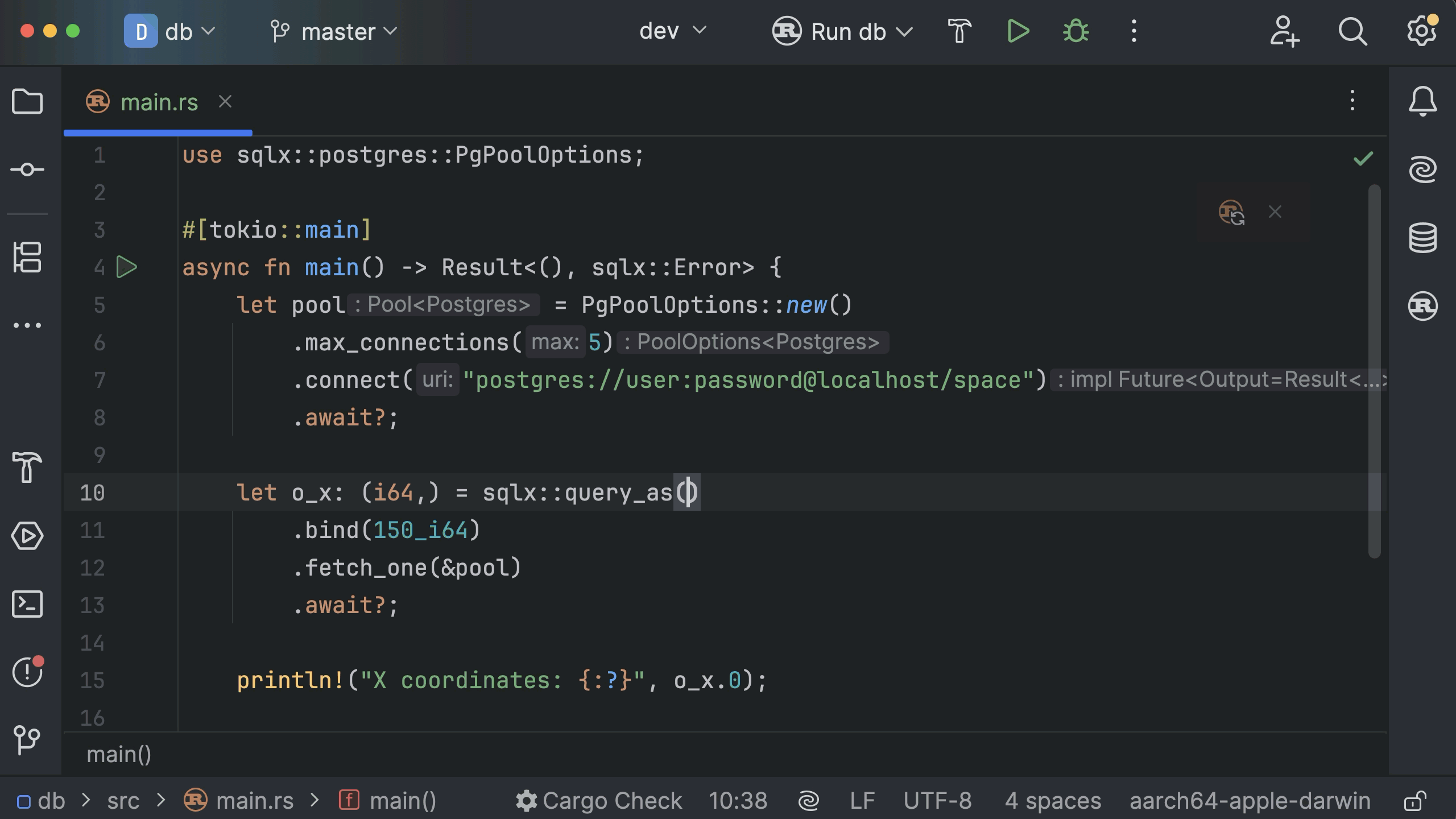Toggle read-only lock icon in status bar
This screenshot has width=1456, height=819.
pos(1415,801)
